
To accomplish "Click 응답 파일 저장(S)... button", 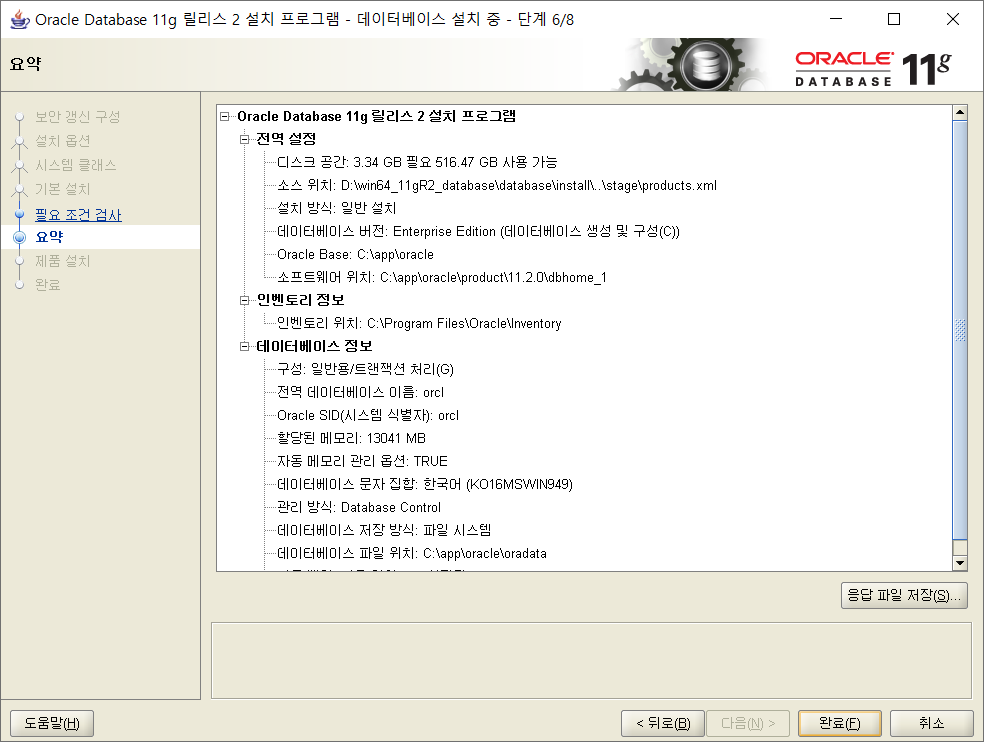I will (x=904, y=595).
